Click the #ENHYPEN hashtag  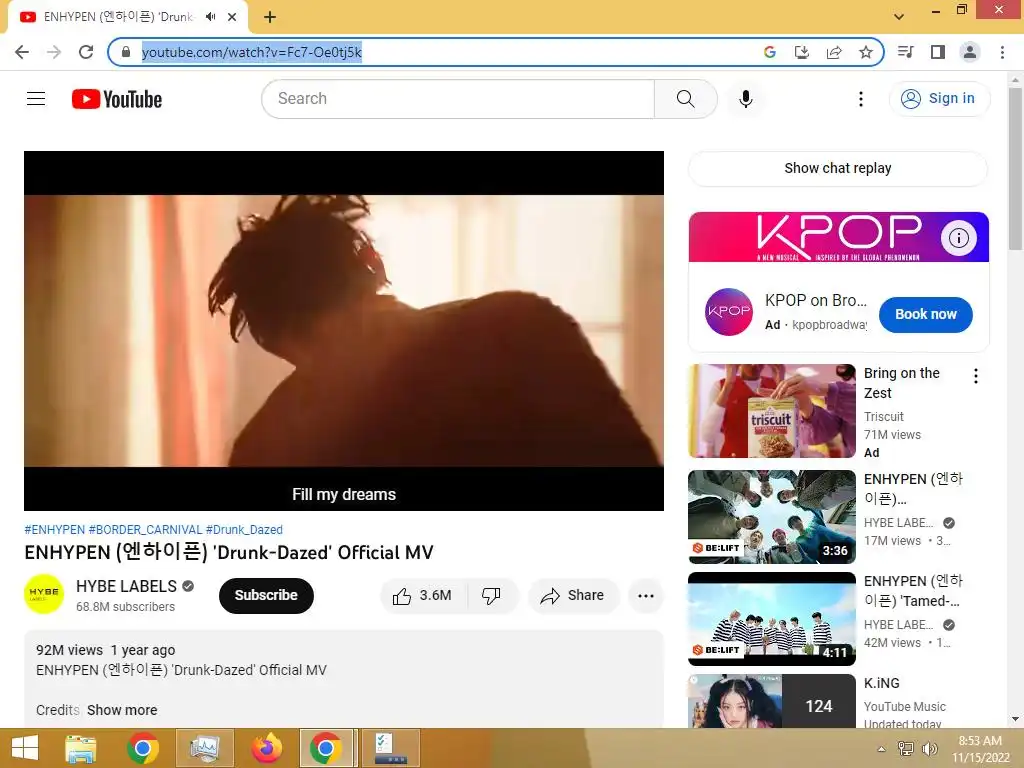point(54,530)
